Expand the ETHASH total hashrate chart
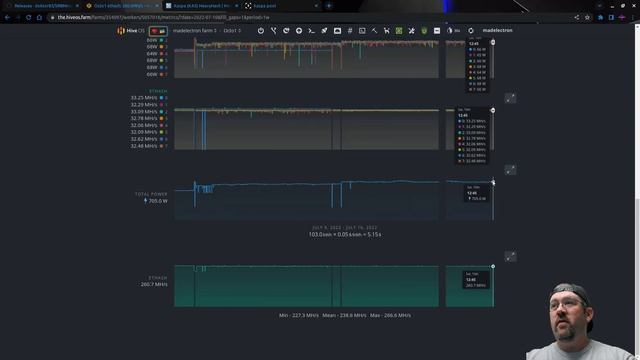640x360 pixels. coord(510,256)
